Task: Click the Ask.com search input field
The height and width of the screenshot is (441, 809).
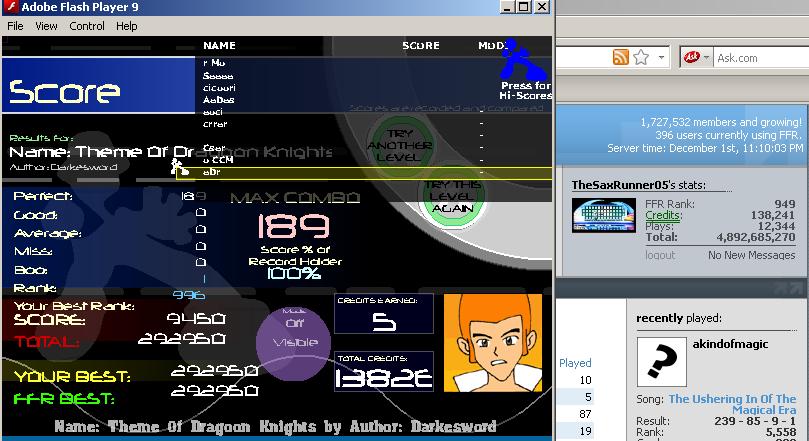Action: [x=762, y=57]
